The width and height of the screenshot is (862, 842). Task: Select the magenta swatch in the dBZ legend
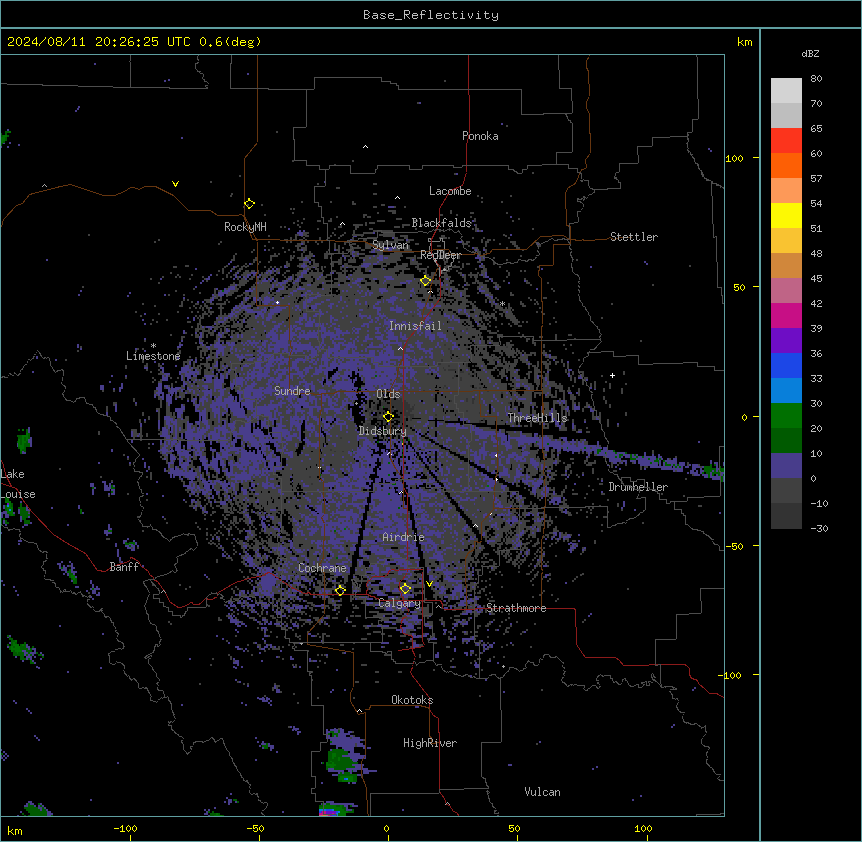click(x=786, y=315)
